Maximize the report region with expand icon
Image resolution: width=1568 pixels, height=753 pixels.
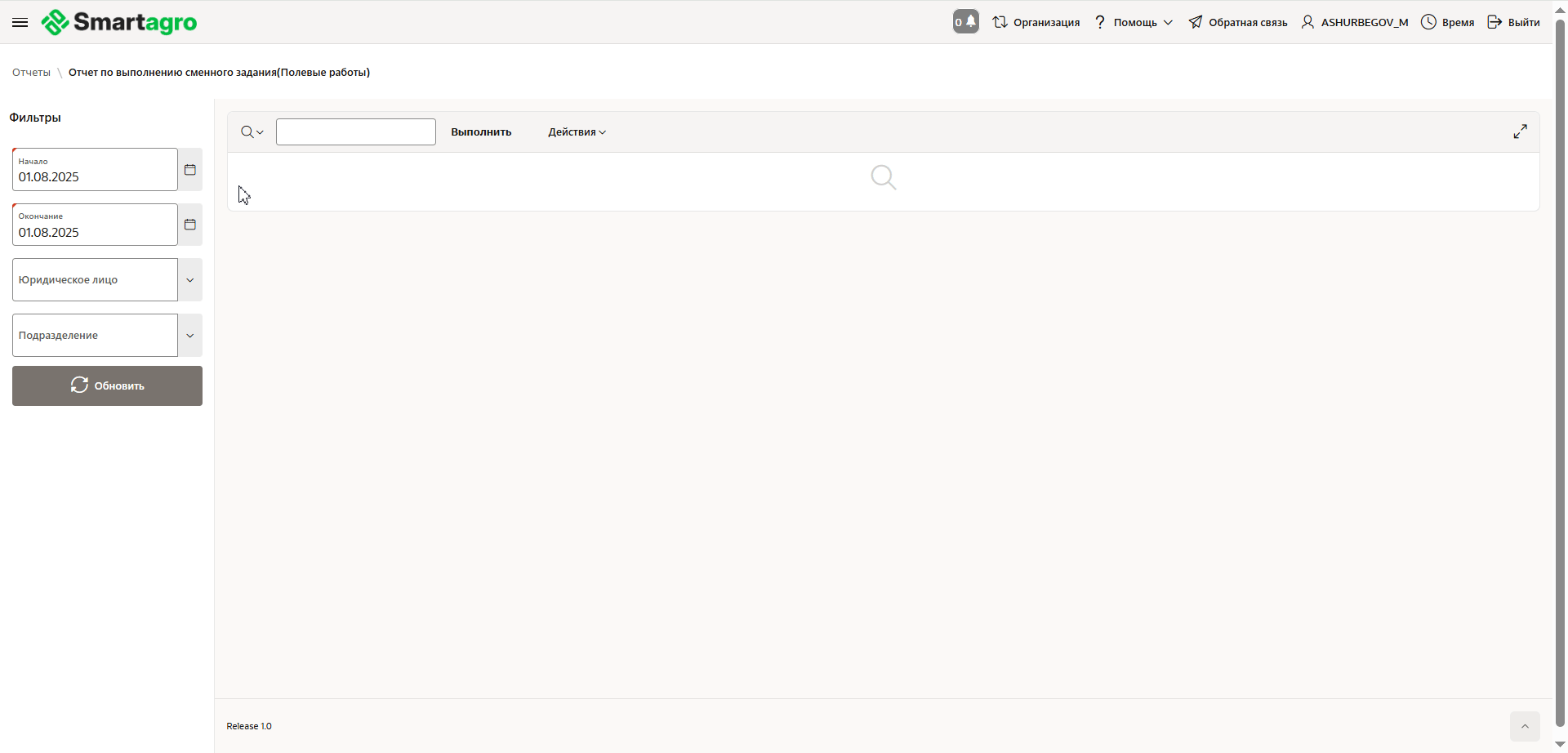click(1520, 131)
